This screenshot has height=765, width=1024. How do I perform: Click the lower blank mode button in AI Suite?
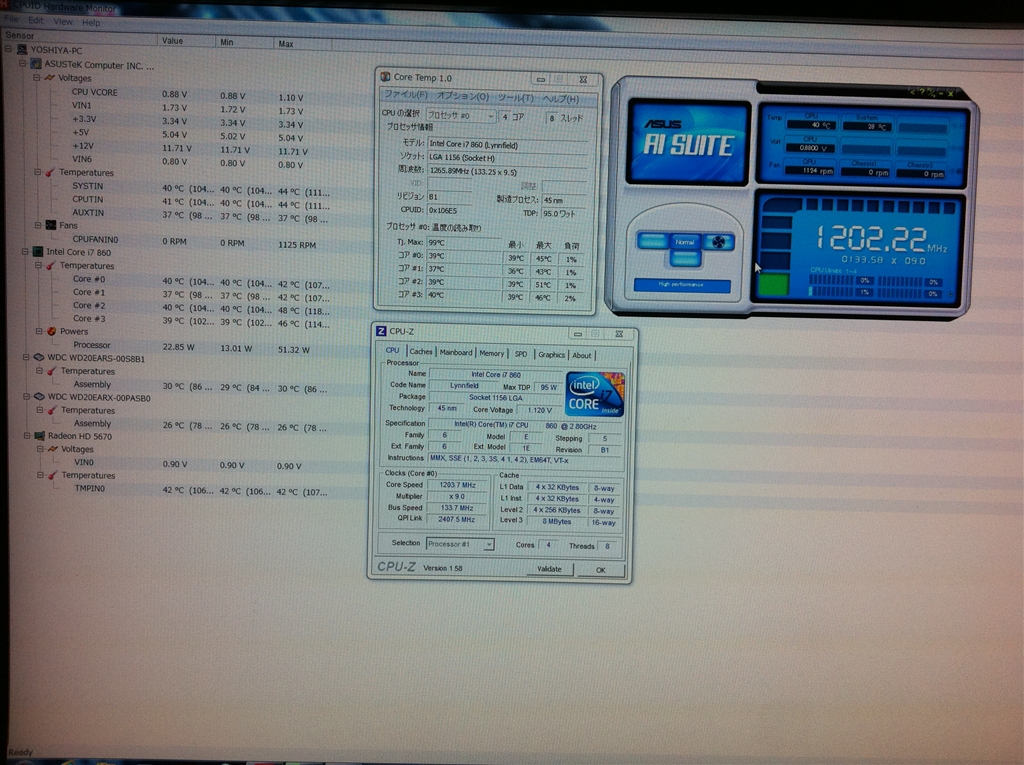tap(684, 259)
